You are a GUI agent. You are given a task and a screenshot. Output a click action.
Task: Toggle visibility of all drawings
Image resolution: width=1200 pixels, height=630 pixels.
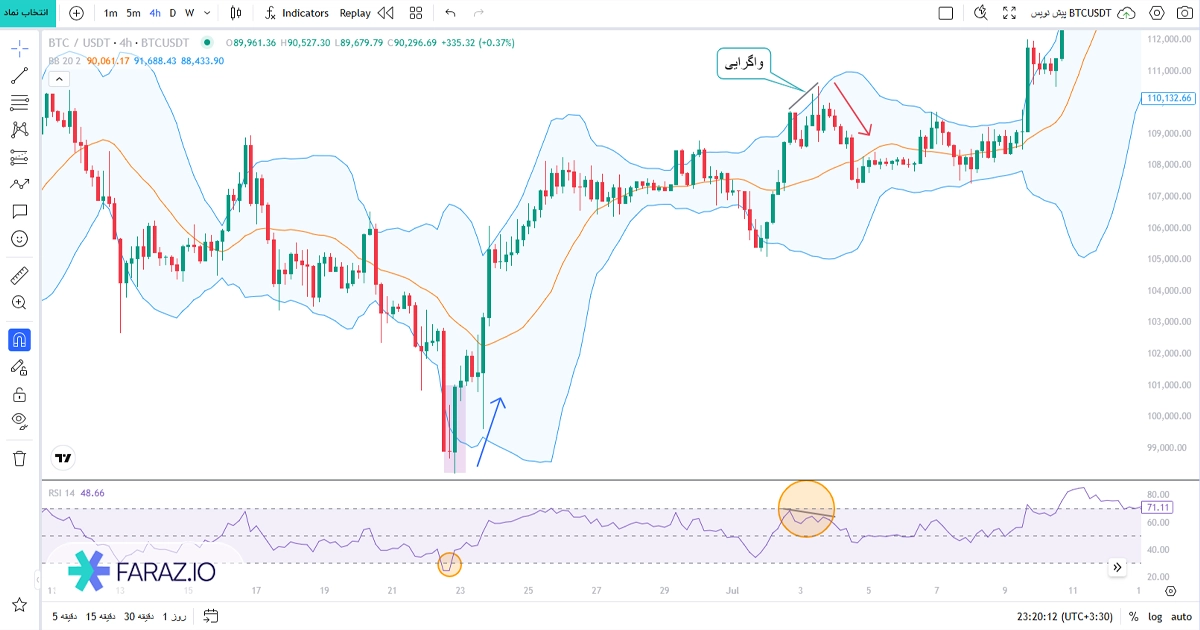[x=20, y=423]
